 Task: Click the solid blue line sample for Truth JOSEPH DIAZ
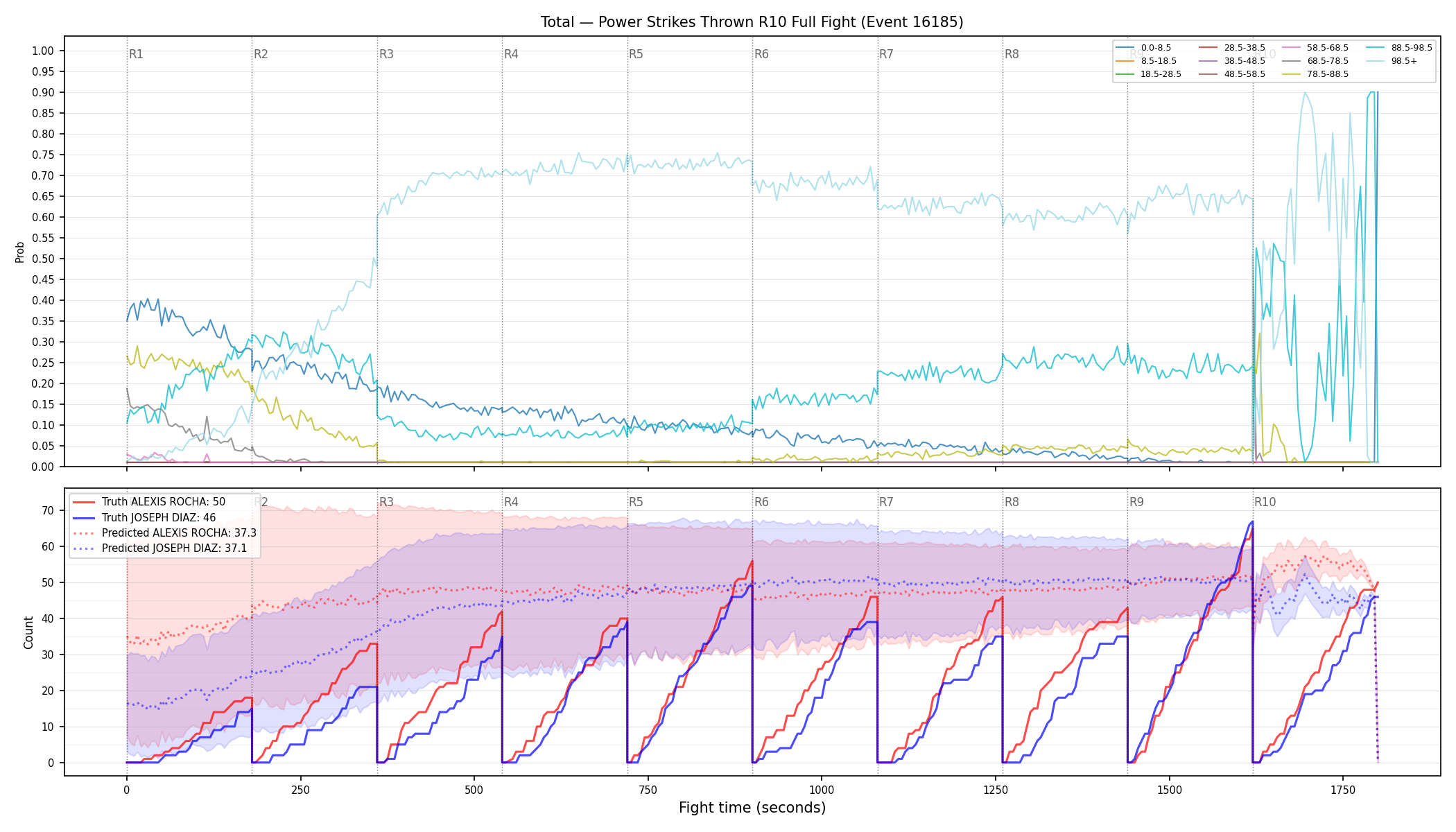(x=83, y=517)
